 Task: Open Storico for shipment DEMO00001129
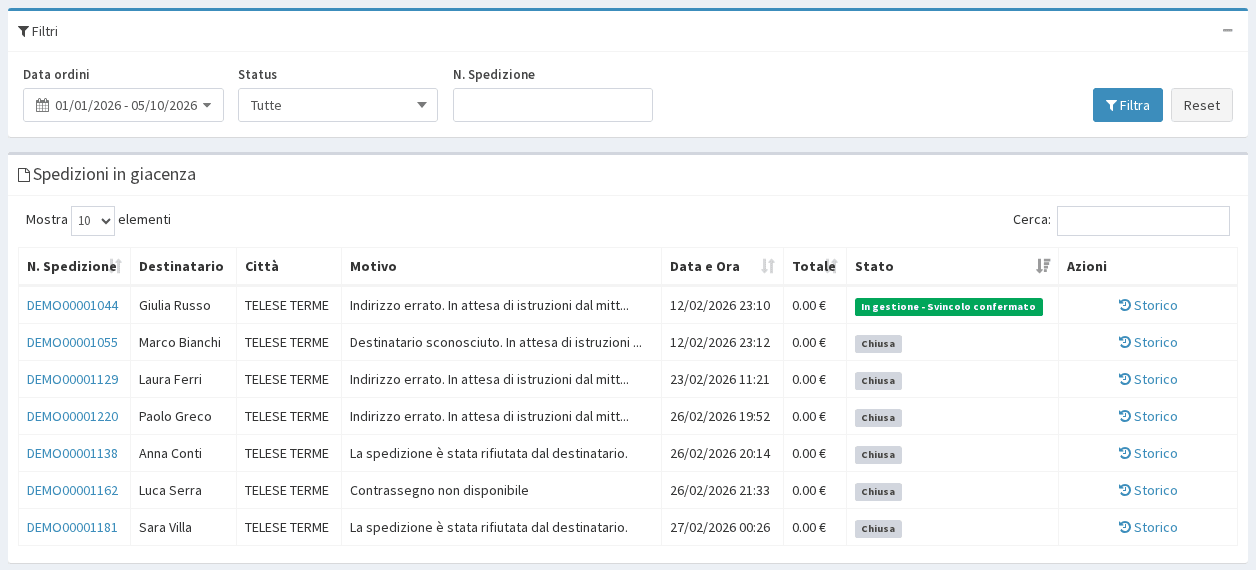point(1148,379)
